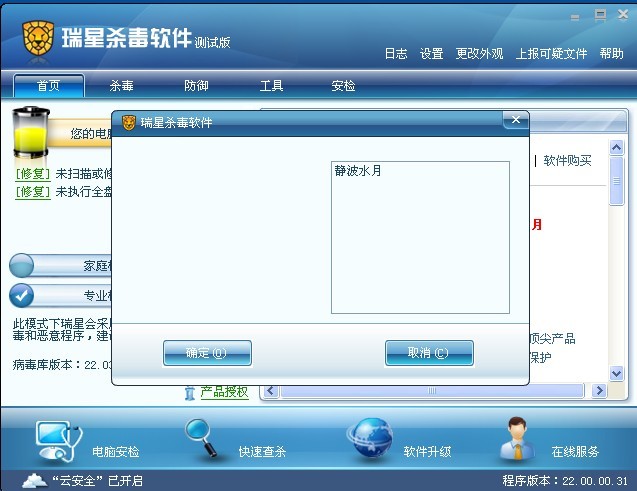
Task: Click 更改外观 to change skin
Action: pos(479,54)
